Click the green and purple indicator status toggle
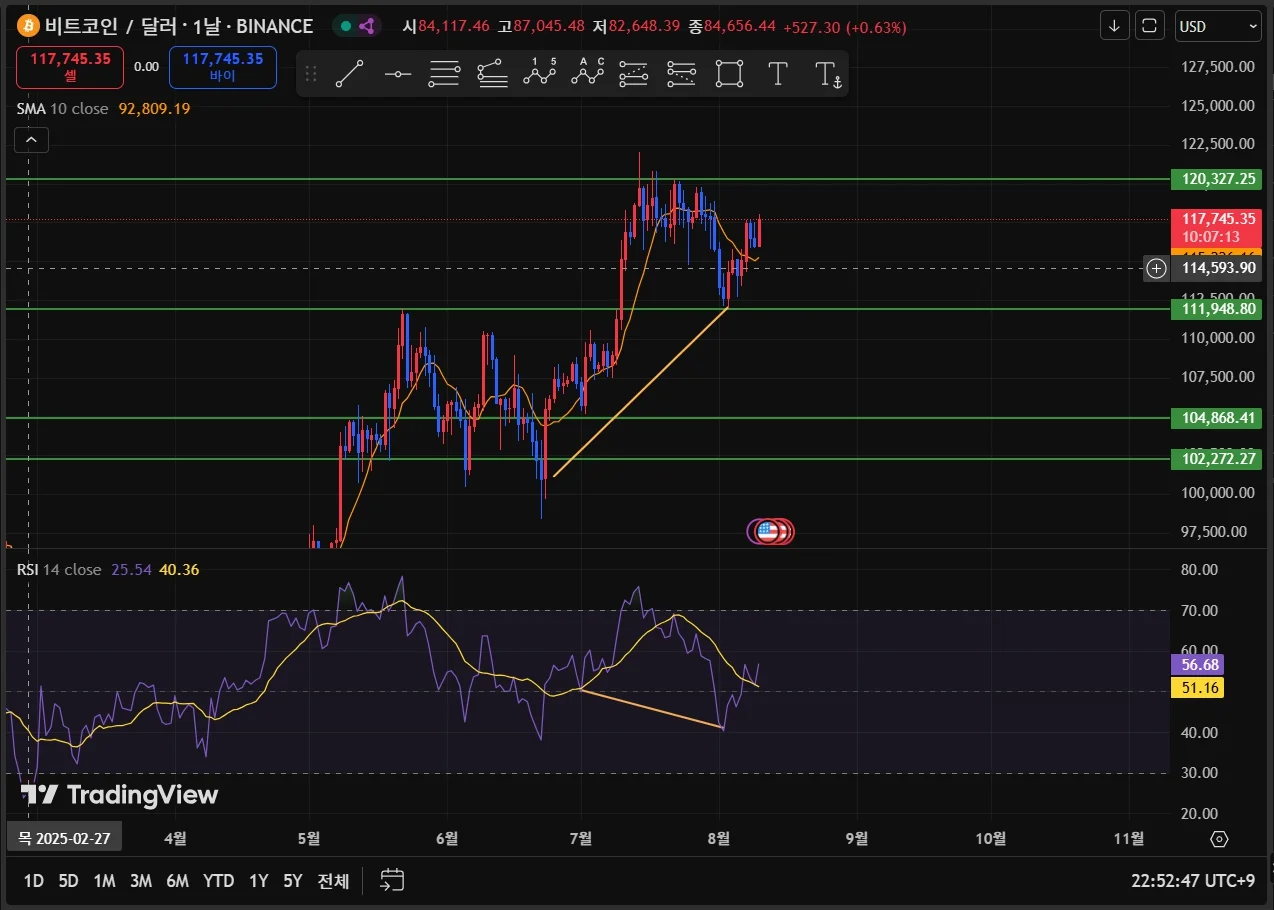This screenshot has height=910, width=1274. [356, 27]
